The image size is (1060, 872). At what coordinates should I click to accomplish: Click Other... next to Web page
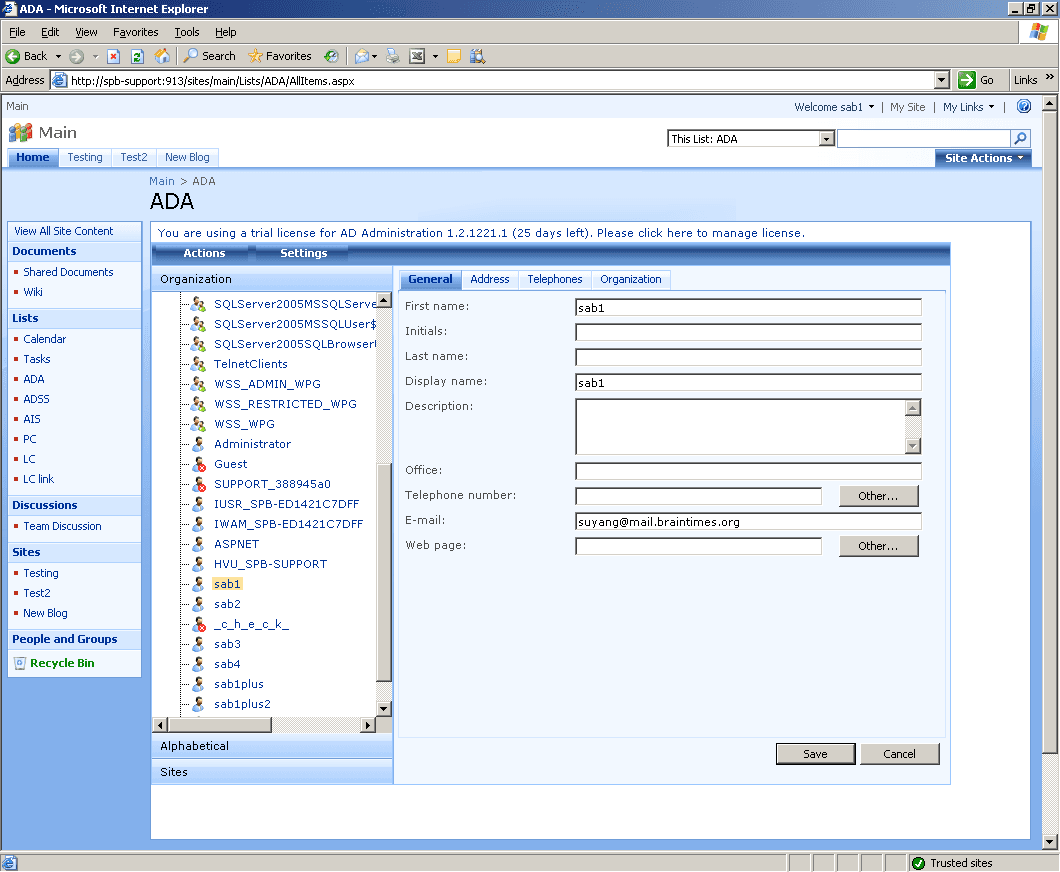point(878,546)
